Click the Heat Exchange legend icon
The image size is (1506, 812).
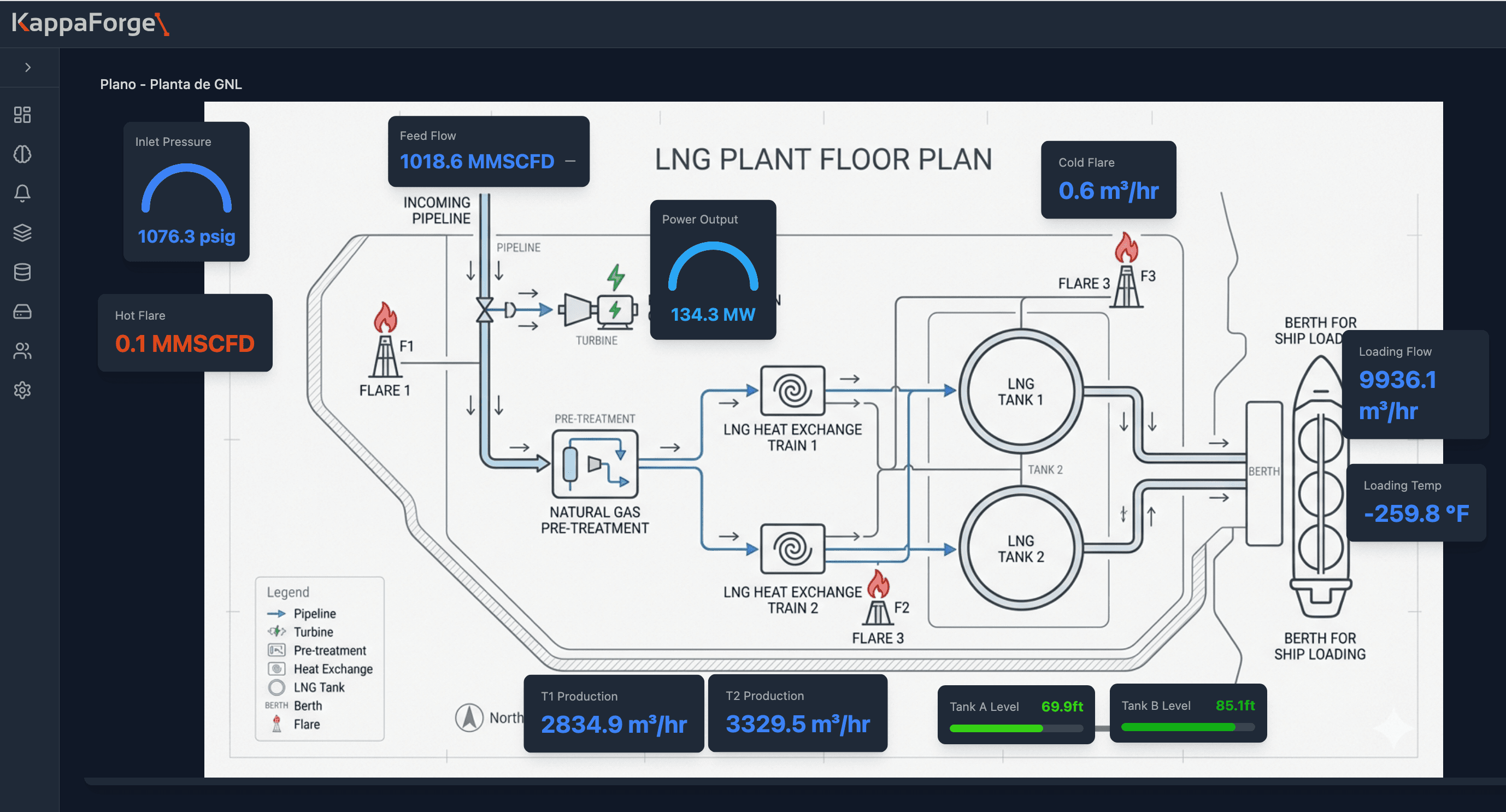click(x=277, y=669)
